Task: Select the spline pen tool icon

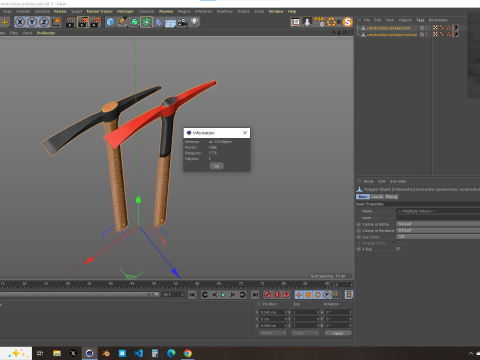Action: [122, 22]
